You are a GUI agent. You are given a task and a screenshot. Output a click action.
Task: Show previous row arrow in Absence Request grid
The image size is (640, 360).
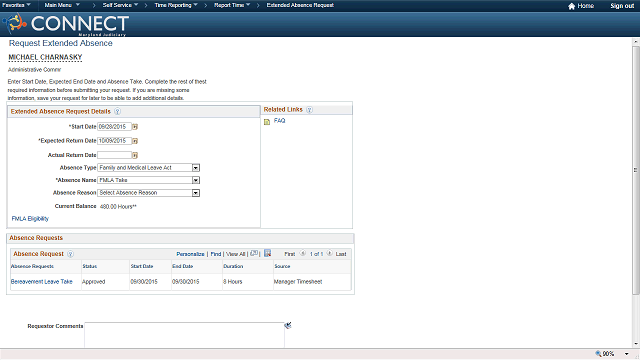coord(303,253)
